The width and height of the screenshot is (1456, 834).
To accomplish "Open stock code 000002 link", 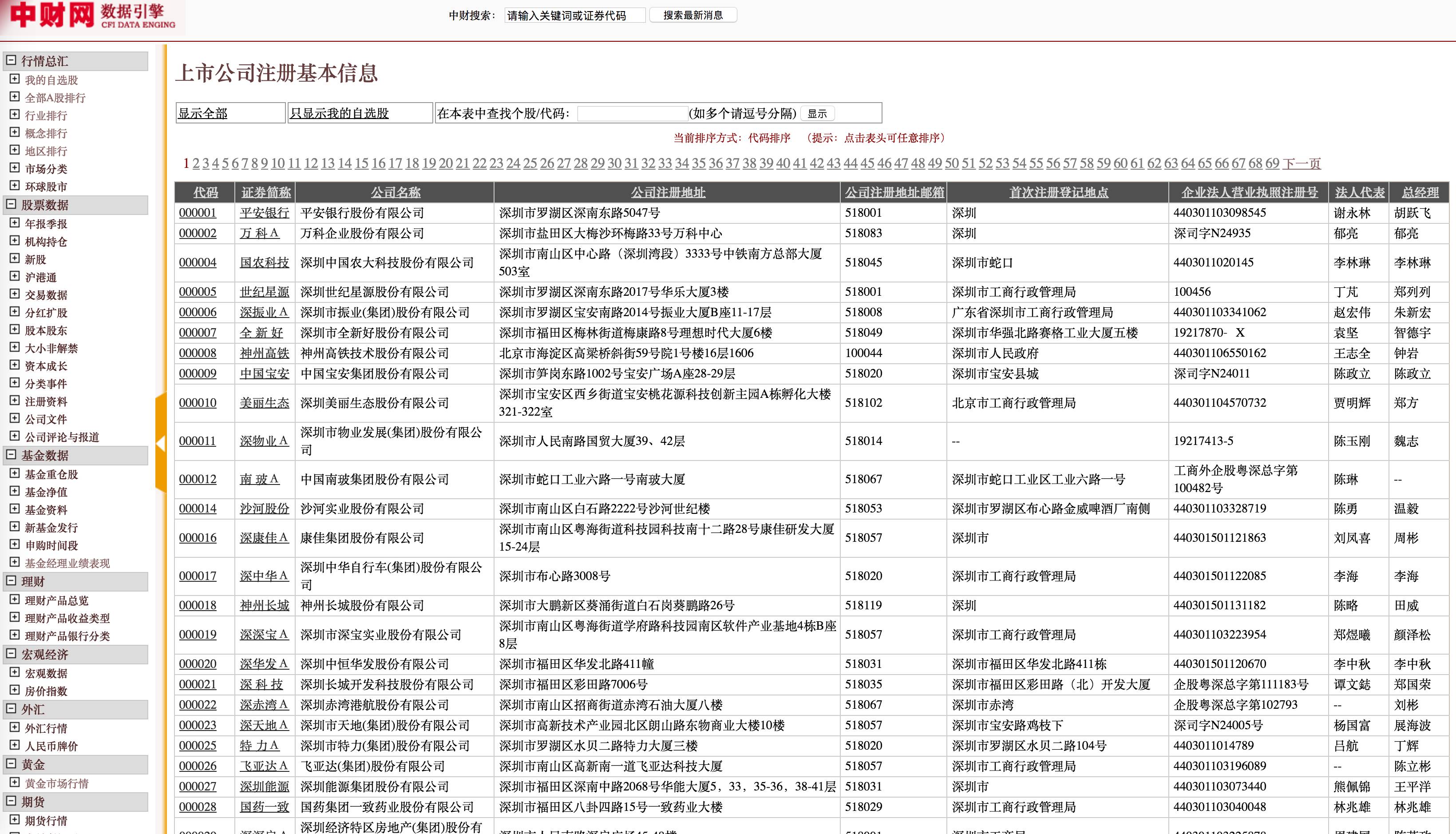I will point(198,233).
